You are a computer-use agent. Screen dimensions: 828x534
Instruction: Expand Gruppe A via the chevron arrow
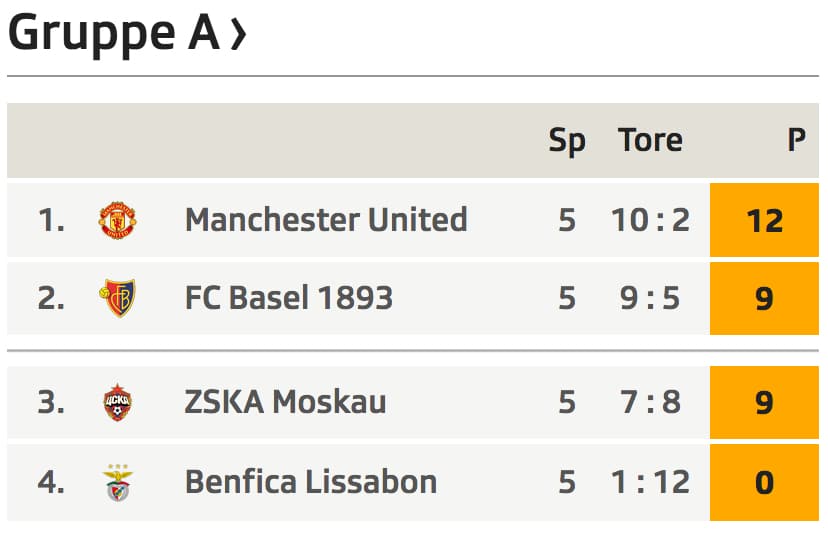239,35
